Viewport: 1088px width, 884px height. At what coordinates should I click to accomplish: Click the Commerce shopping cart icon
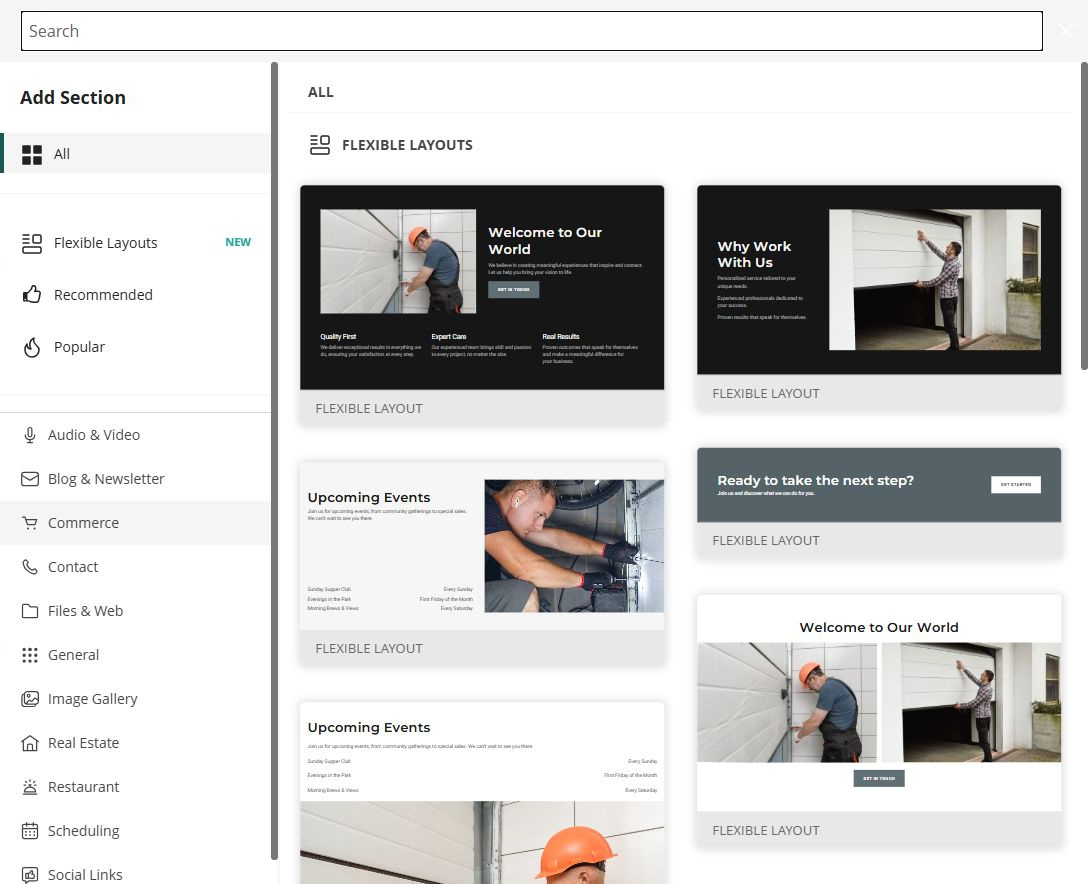point(30,523)
